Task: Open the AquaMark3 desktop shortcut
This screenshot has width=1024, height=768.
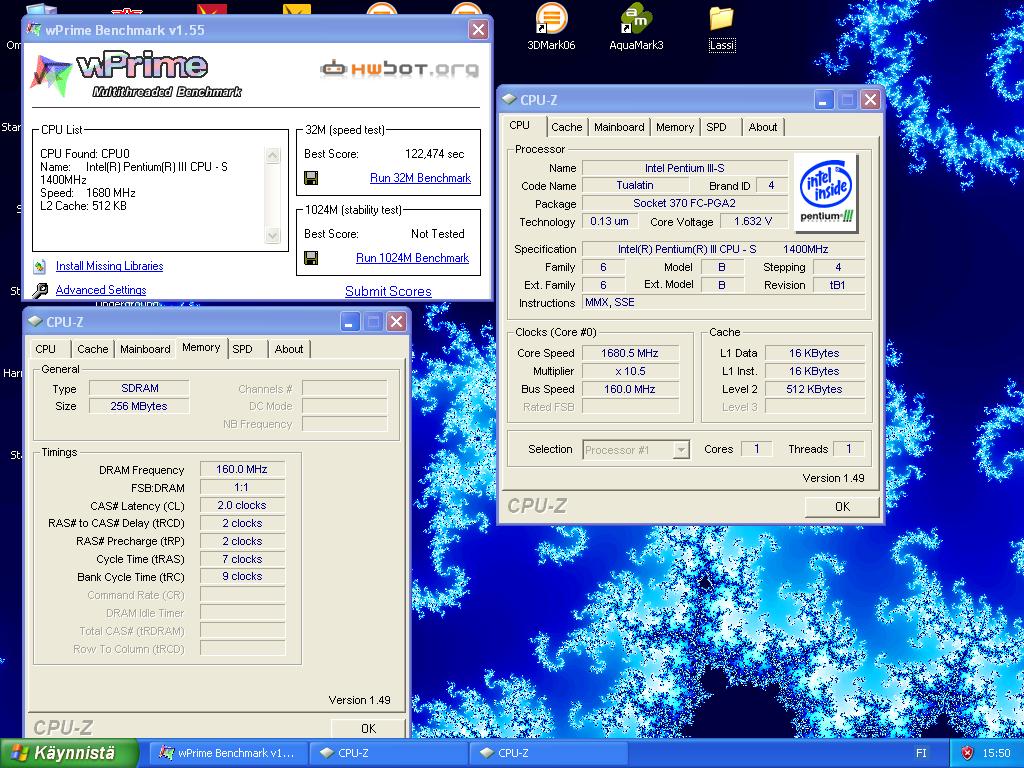Action: click(x=635, y=27)
